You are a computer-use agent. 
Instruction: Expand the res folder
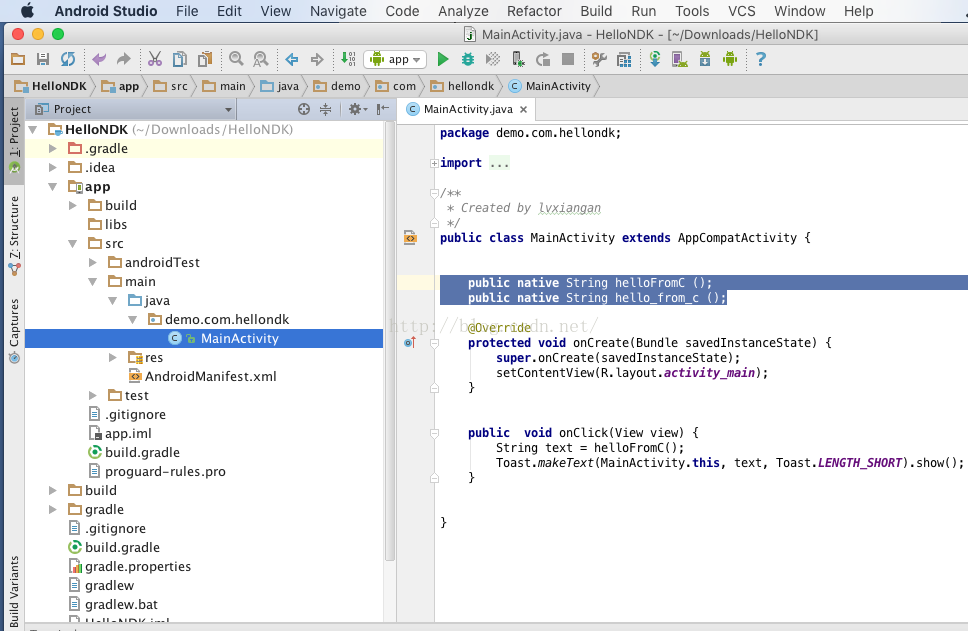[x=112, y=357]
